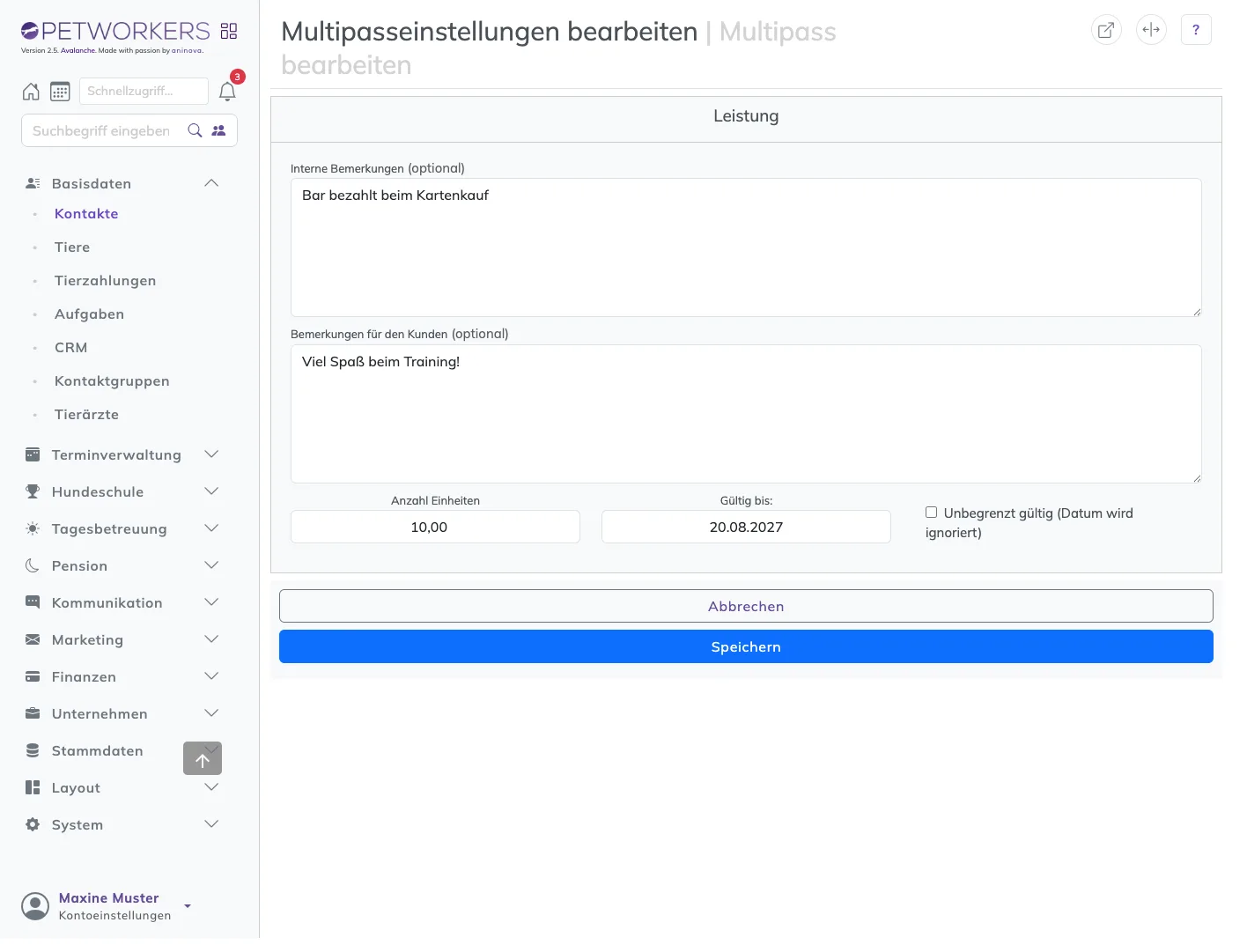Open the apps grid icon beside logo
Screen dimensions: 1247x952
[x=229, y=31]
